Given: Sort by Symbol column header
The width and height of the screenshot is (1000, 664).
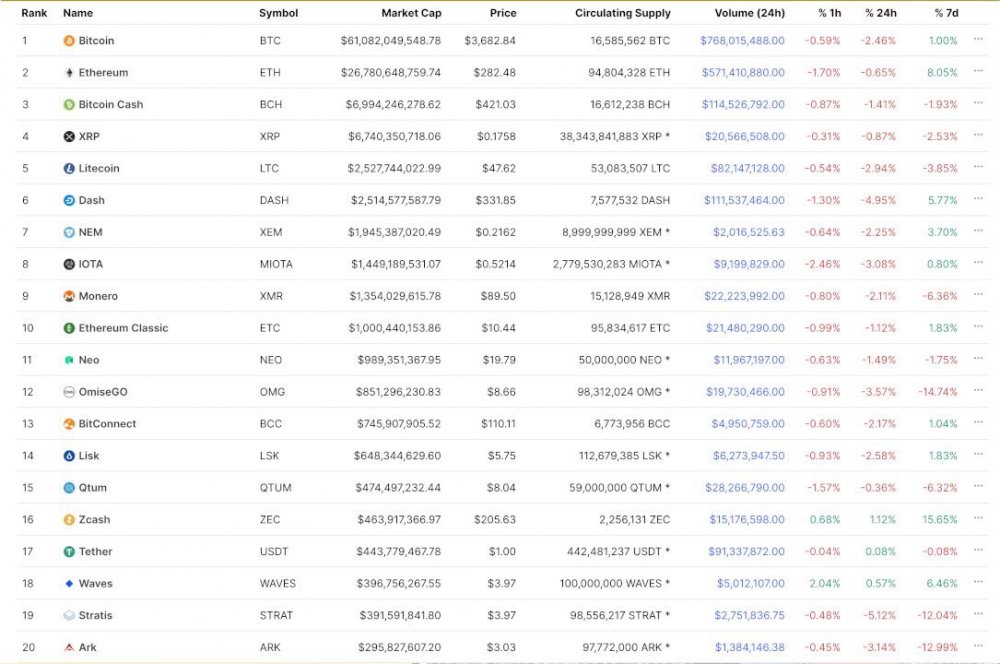Looking at the screenshot, I should pos(278,13).
